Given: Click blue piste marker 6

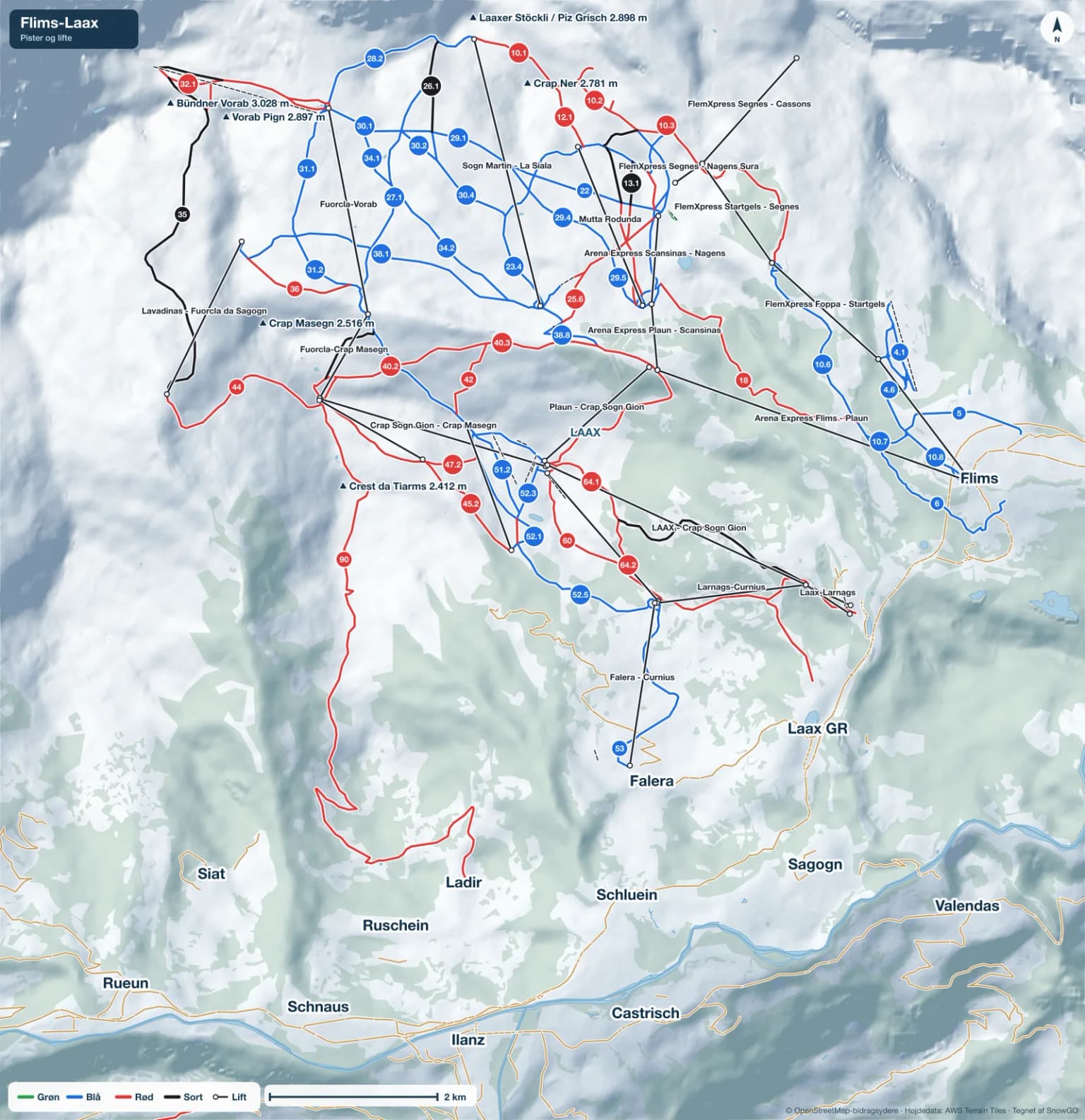Looking at the screenshot, I should pos(937,504).
